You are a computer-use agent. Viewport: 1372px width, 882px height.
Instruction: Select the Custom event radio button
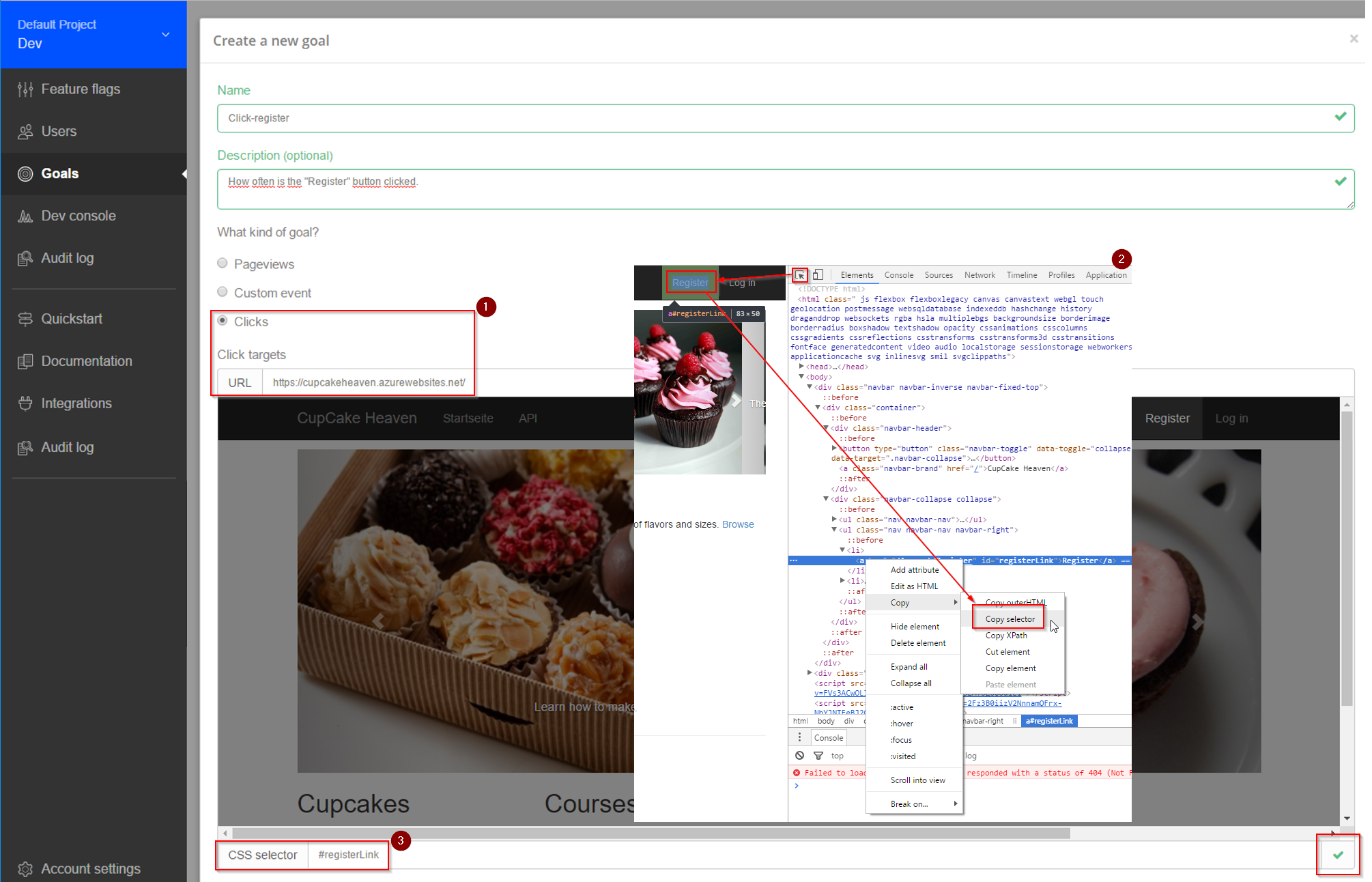[x=223, y=291]
